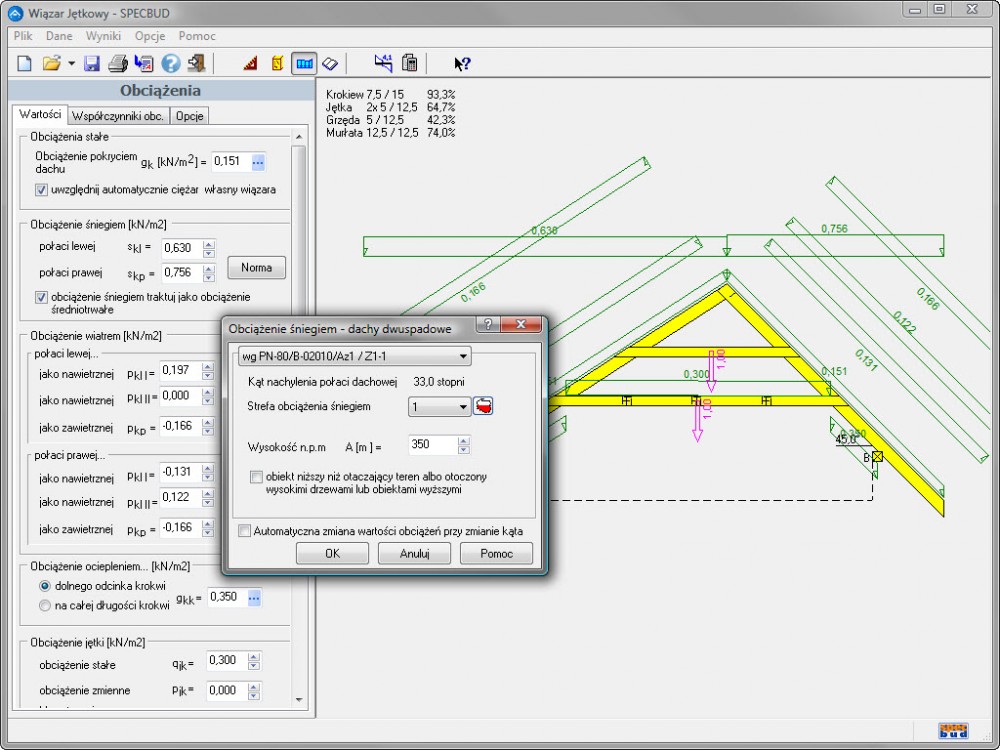This screenshot has height=750, width=1000.
Task: Open the 'wg PN-80/B-02010/Az1' standard dropdown
Action: (x=354, y=356)
